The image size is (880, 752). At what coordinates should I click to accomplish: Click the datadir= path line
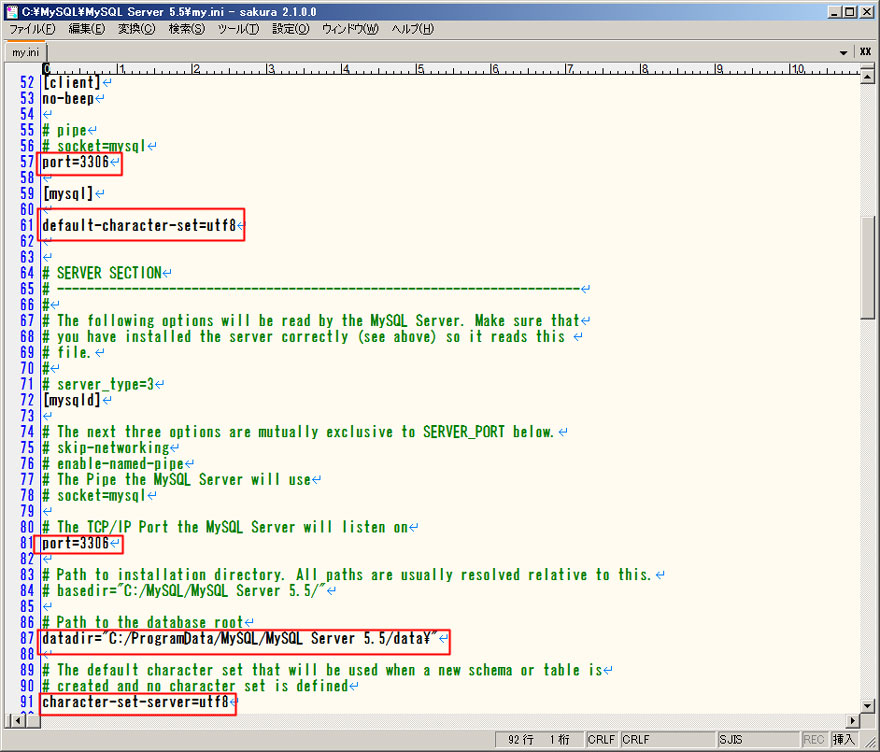(240, 639)
